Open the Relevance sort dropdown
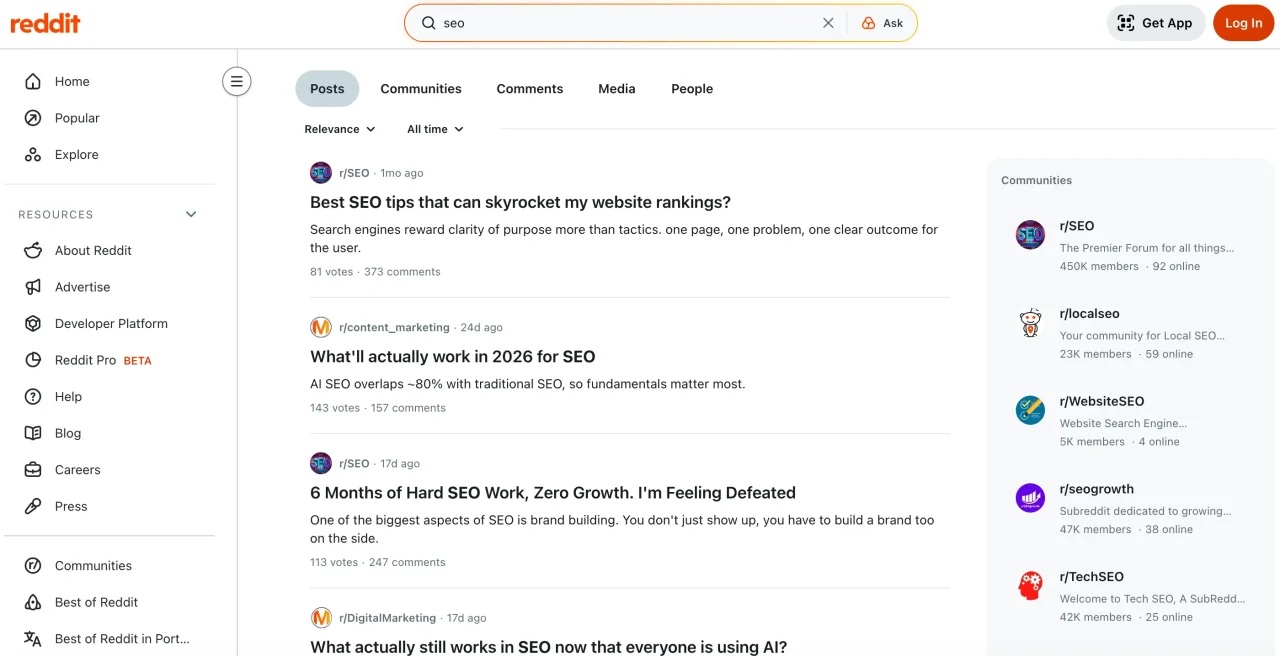 click(340, 129)
